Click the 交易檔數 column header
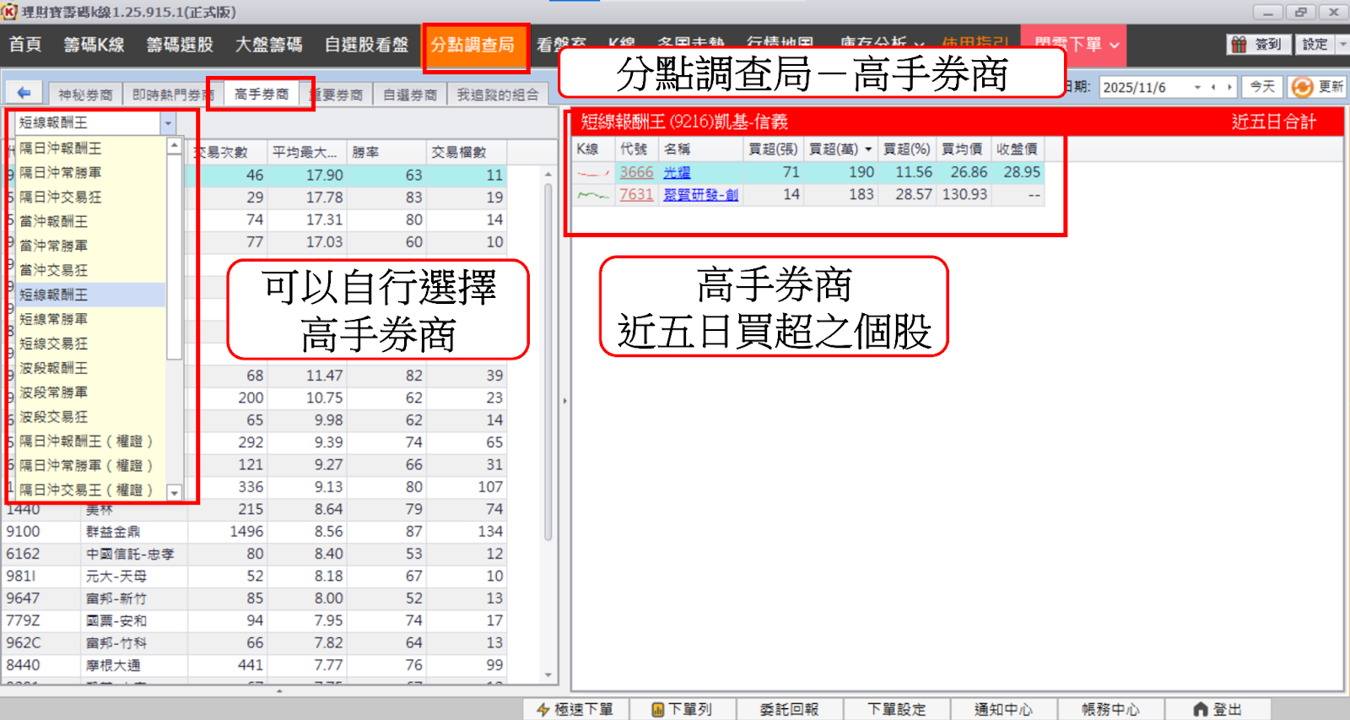 [x=466, y=153]
